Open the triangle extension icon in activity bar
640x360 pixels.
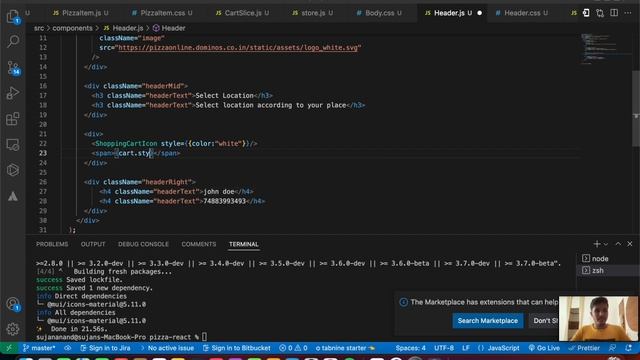click(x=13, y=196)
